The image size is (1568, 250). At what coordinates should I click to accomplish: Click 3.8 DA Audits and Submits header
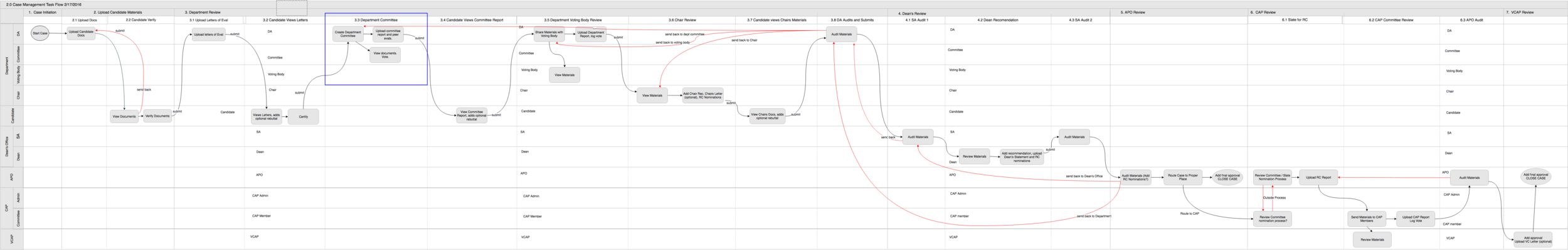point(852,20)
